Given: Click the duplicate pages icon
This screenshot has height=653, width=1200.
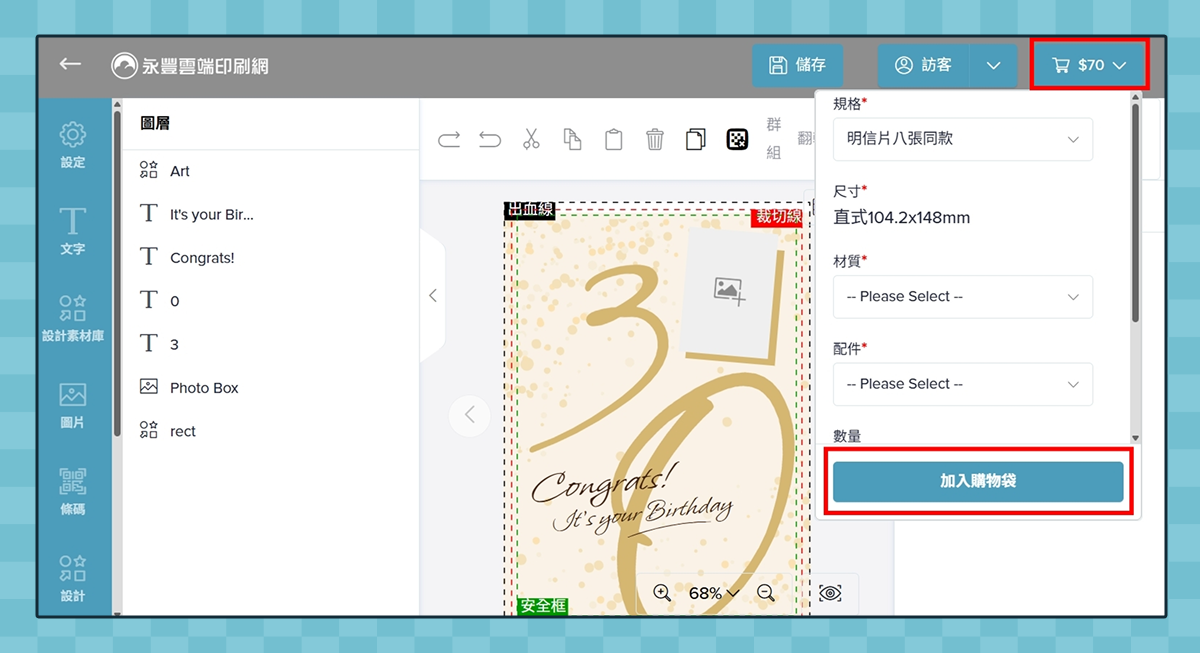Looking at the screenshot, I should point(696,139).
